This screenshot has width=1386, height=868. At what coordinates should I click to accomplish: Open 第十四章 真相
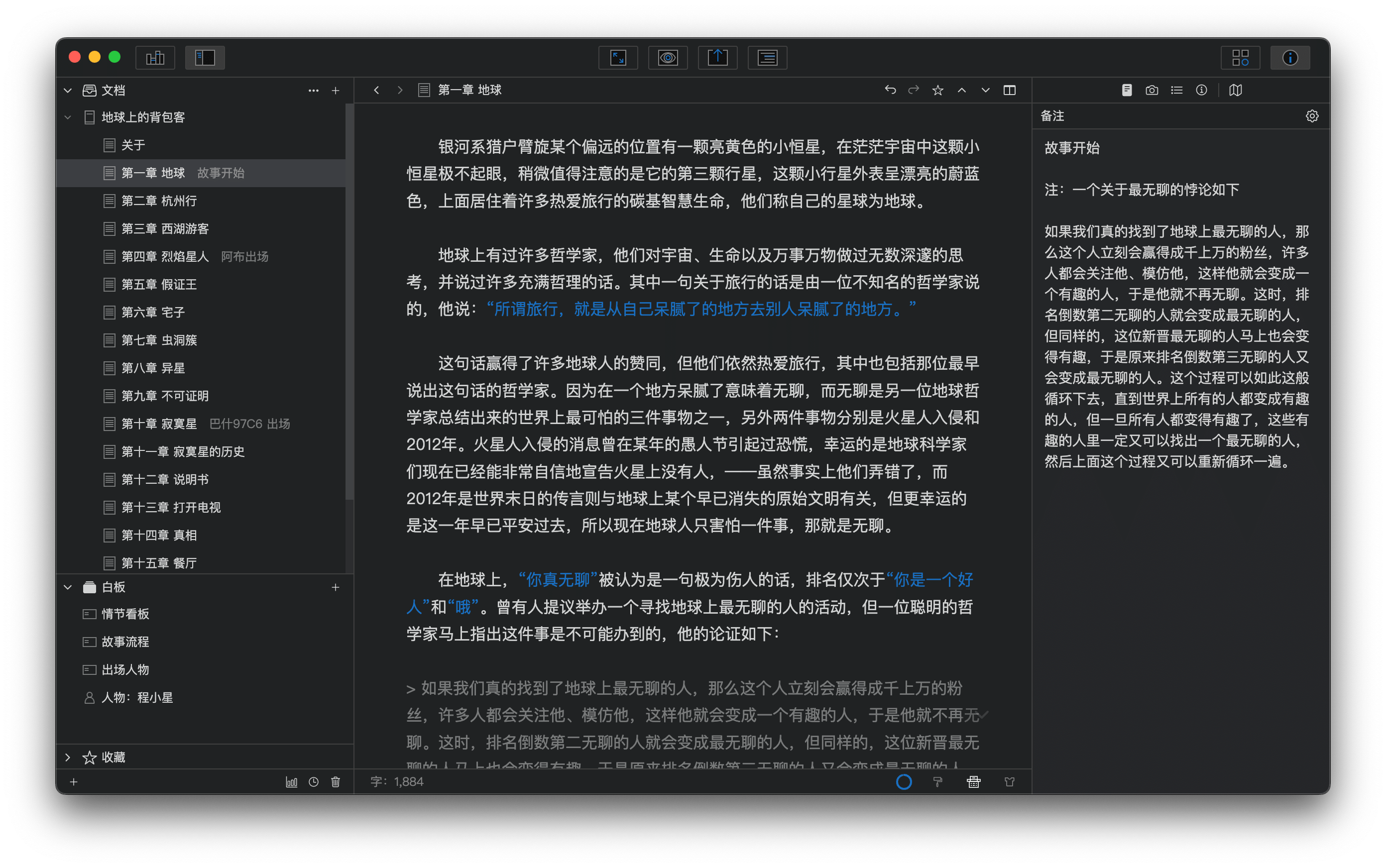(x=201, y=535)
